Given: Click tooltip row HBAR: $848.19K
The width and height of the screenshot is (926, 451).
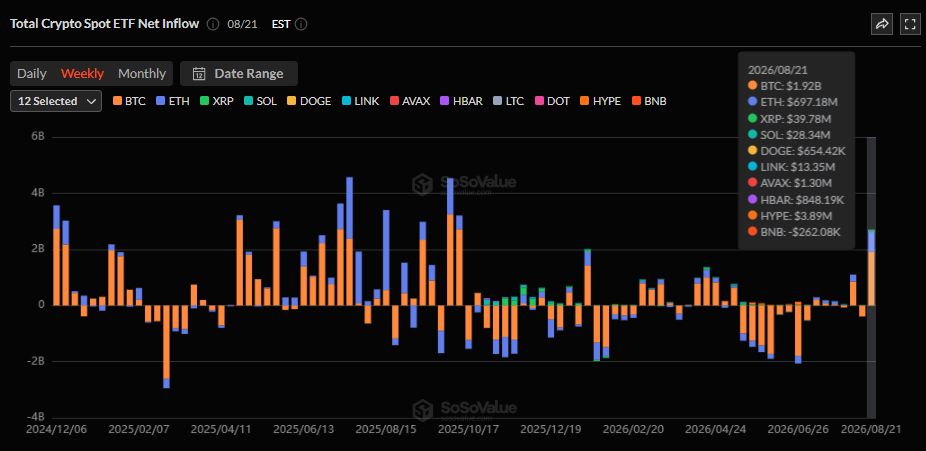Looking at the screenshot, I should pyautogui.click(x=795, y=200).
